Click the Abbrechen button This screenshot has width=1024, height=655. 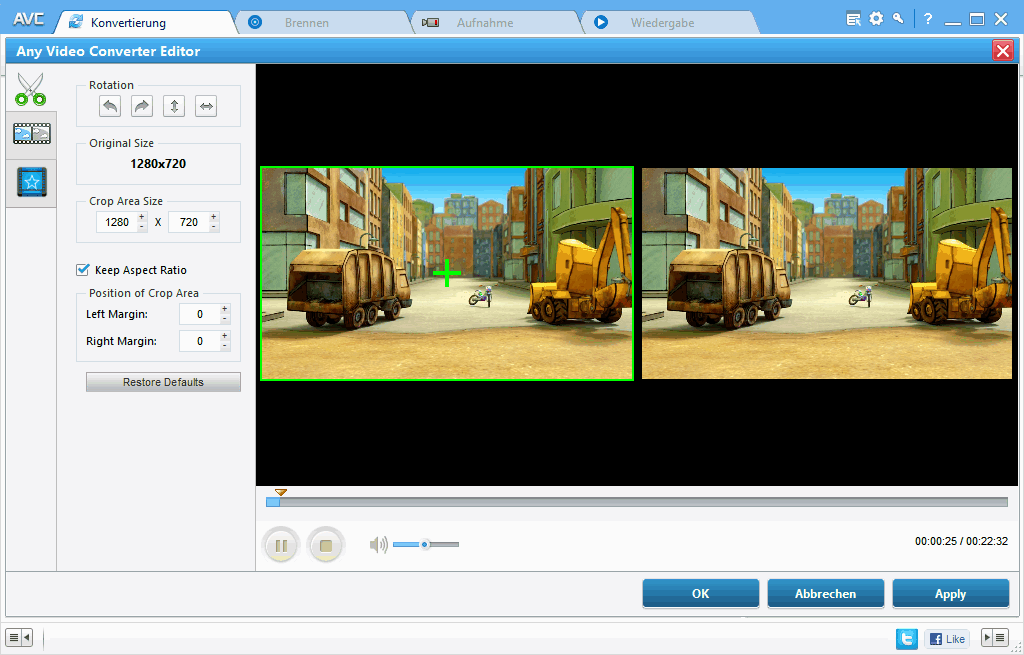825,594
